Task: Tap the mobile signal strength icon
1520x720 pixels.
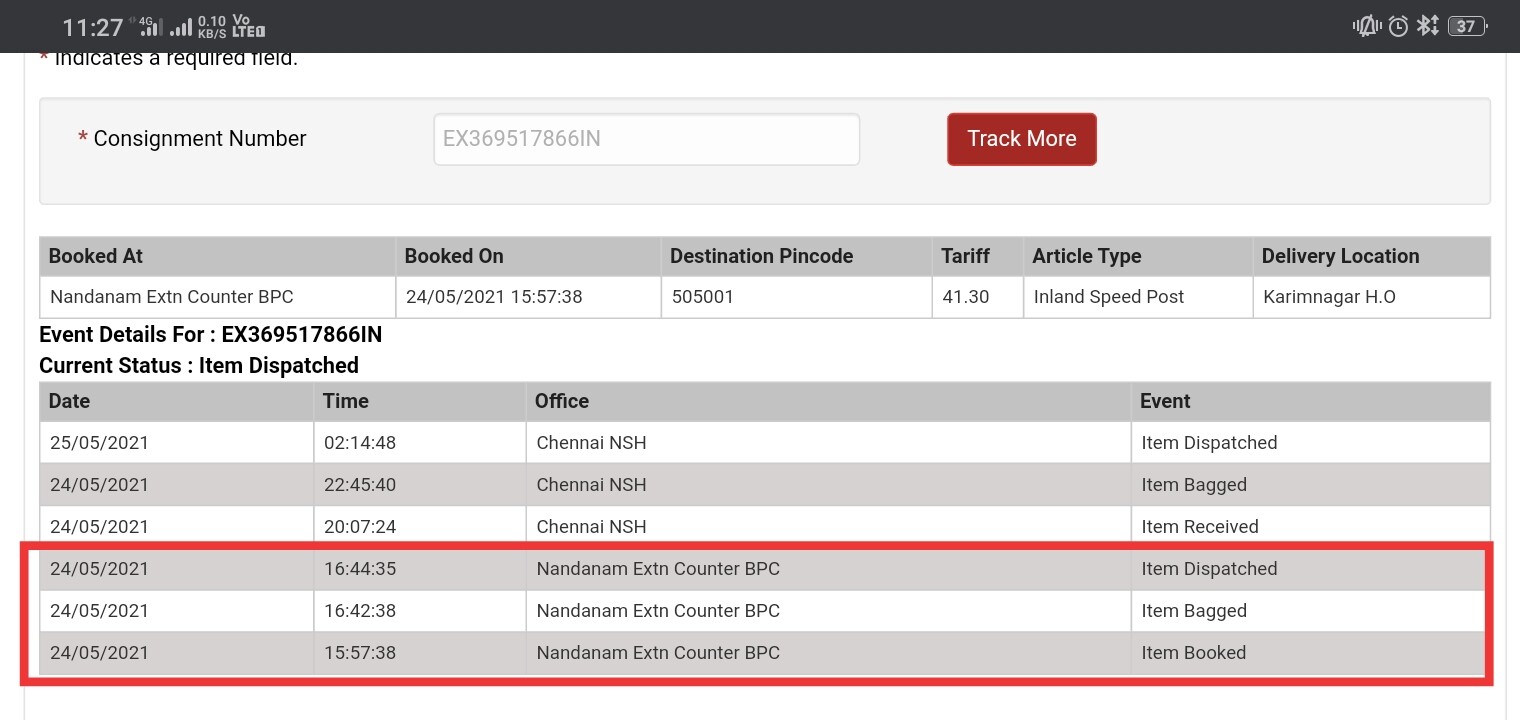Action: click(180, 27)
